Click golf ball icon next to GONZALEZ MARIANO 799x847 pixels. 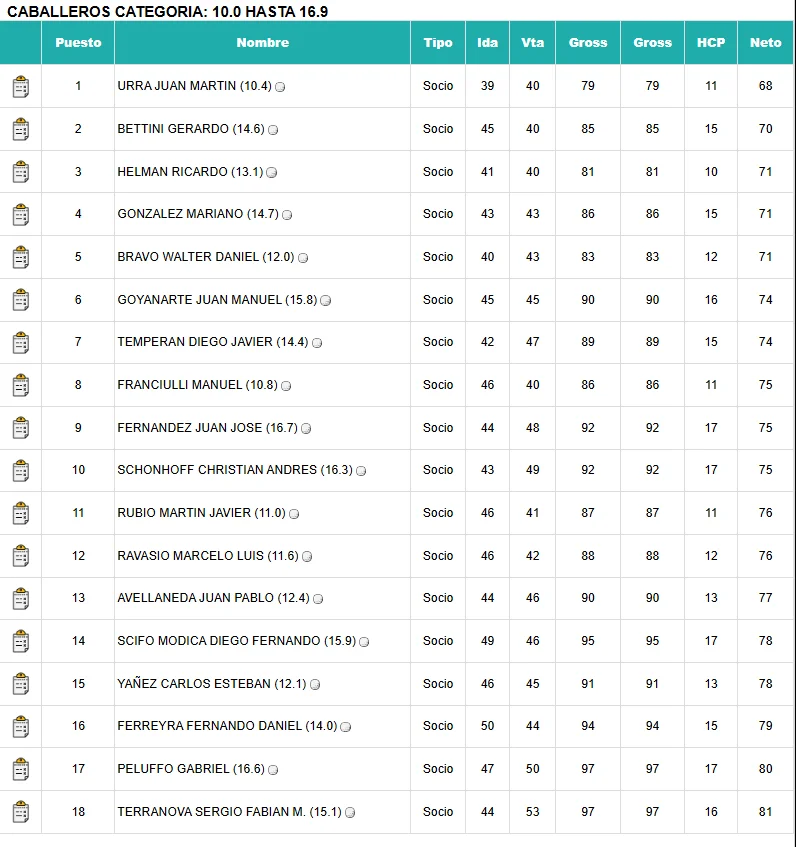click(287, 215)
